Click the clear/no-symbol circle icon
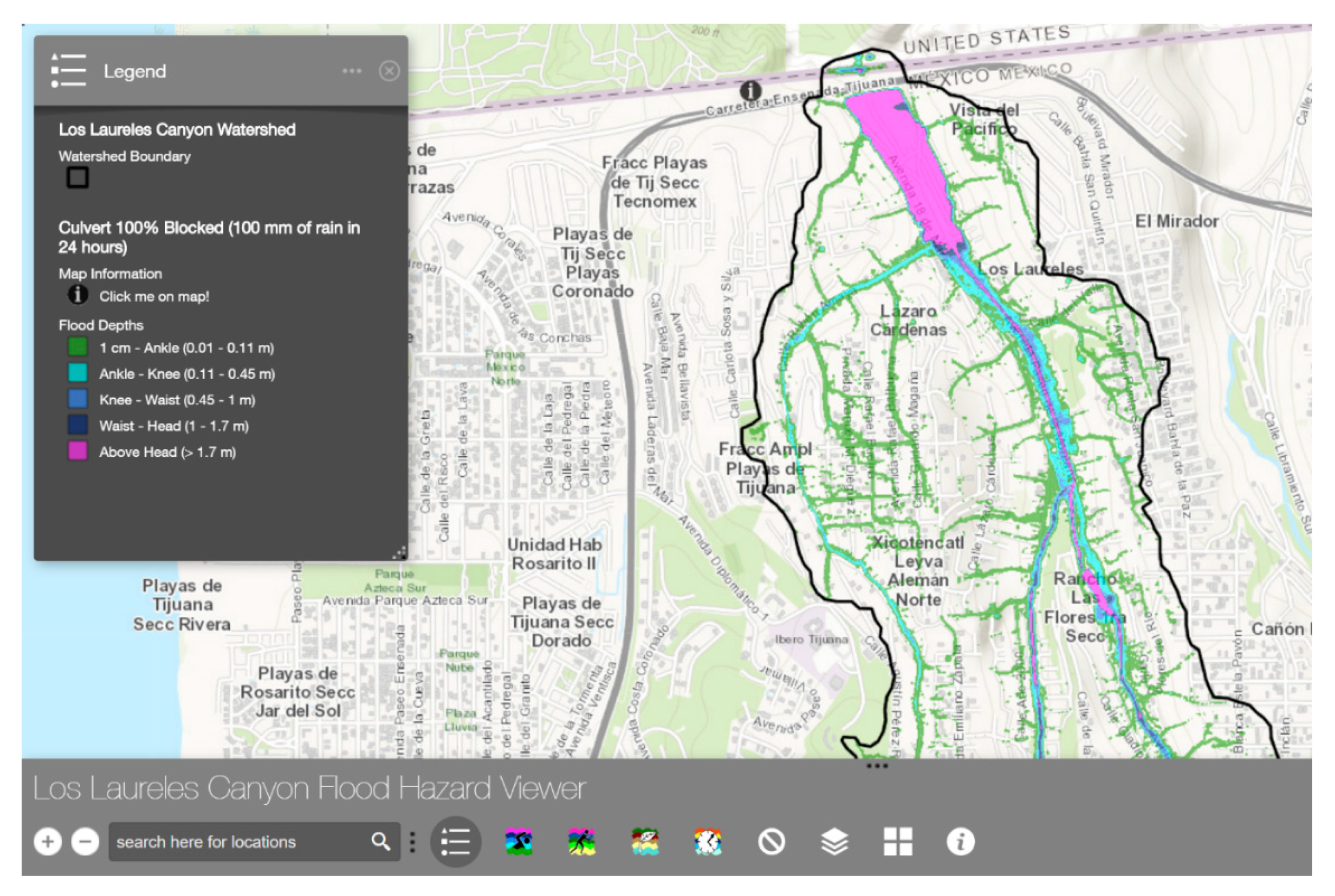The width and height of the screenshot is (1335, 896). click(x=771, y=842)
